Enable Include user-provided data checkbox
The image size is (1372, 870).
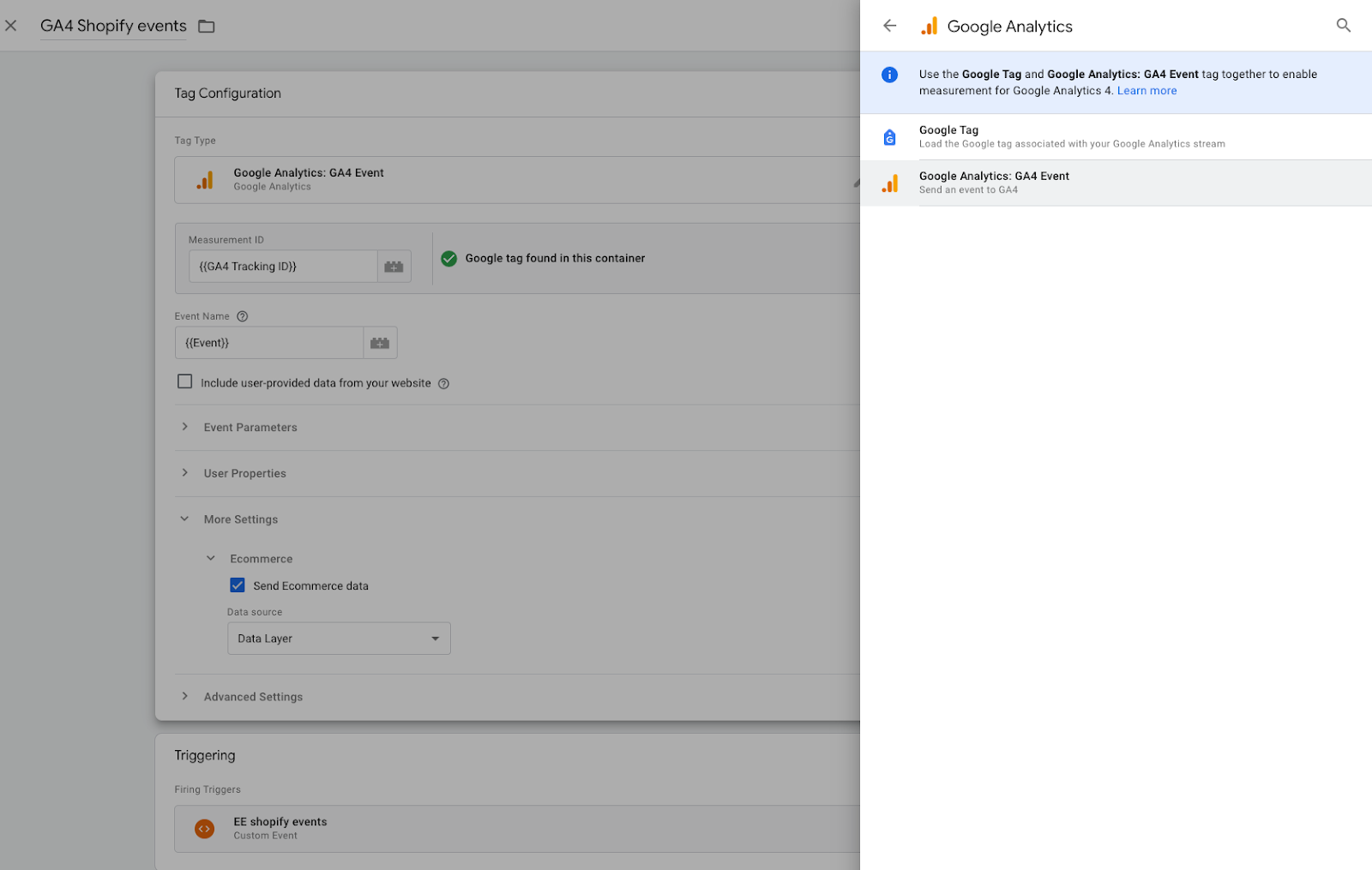tap(184, 381)
